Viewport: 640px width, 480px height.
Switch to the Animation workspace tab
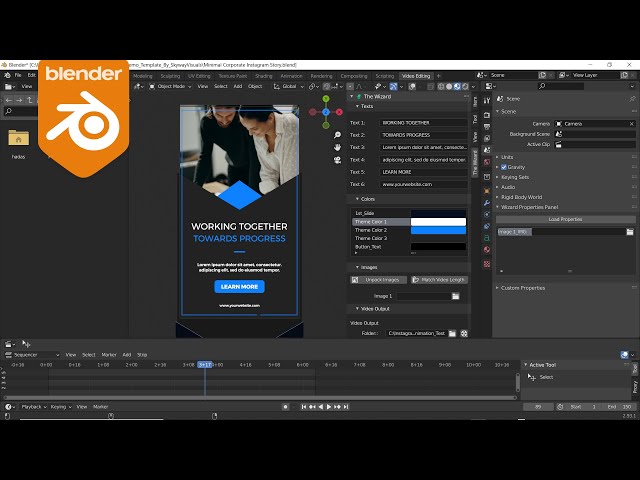[291, 76]
